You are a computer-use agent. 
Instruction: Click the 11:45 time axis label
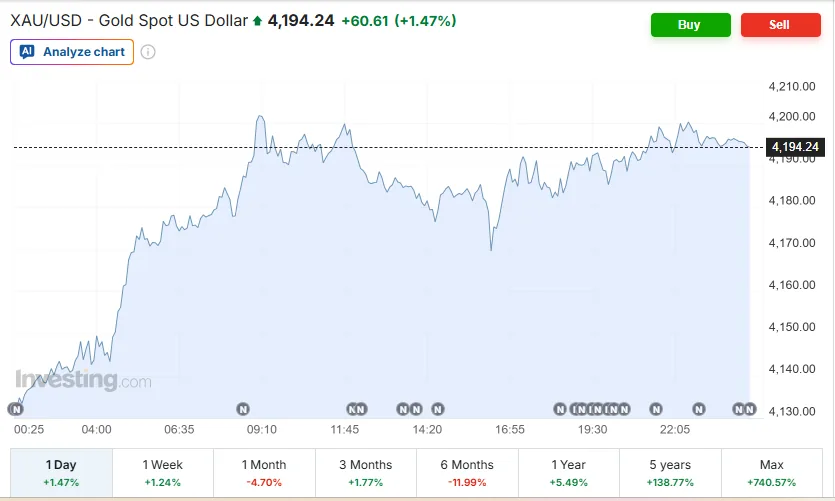click(345, 430)
